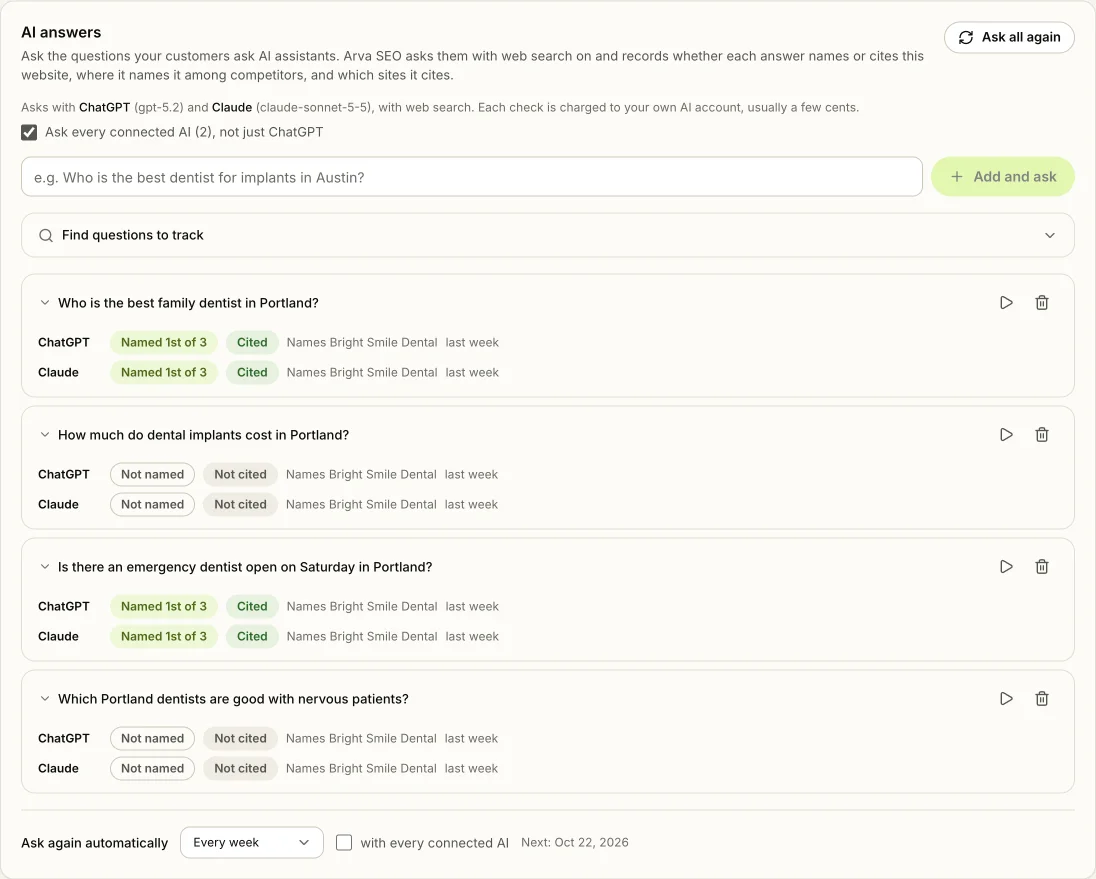Collapse the dental implants cost question

click(x=45, y=435)
